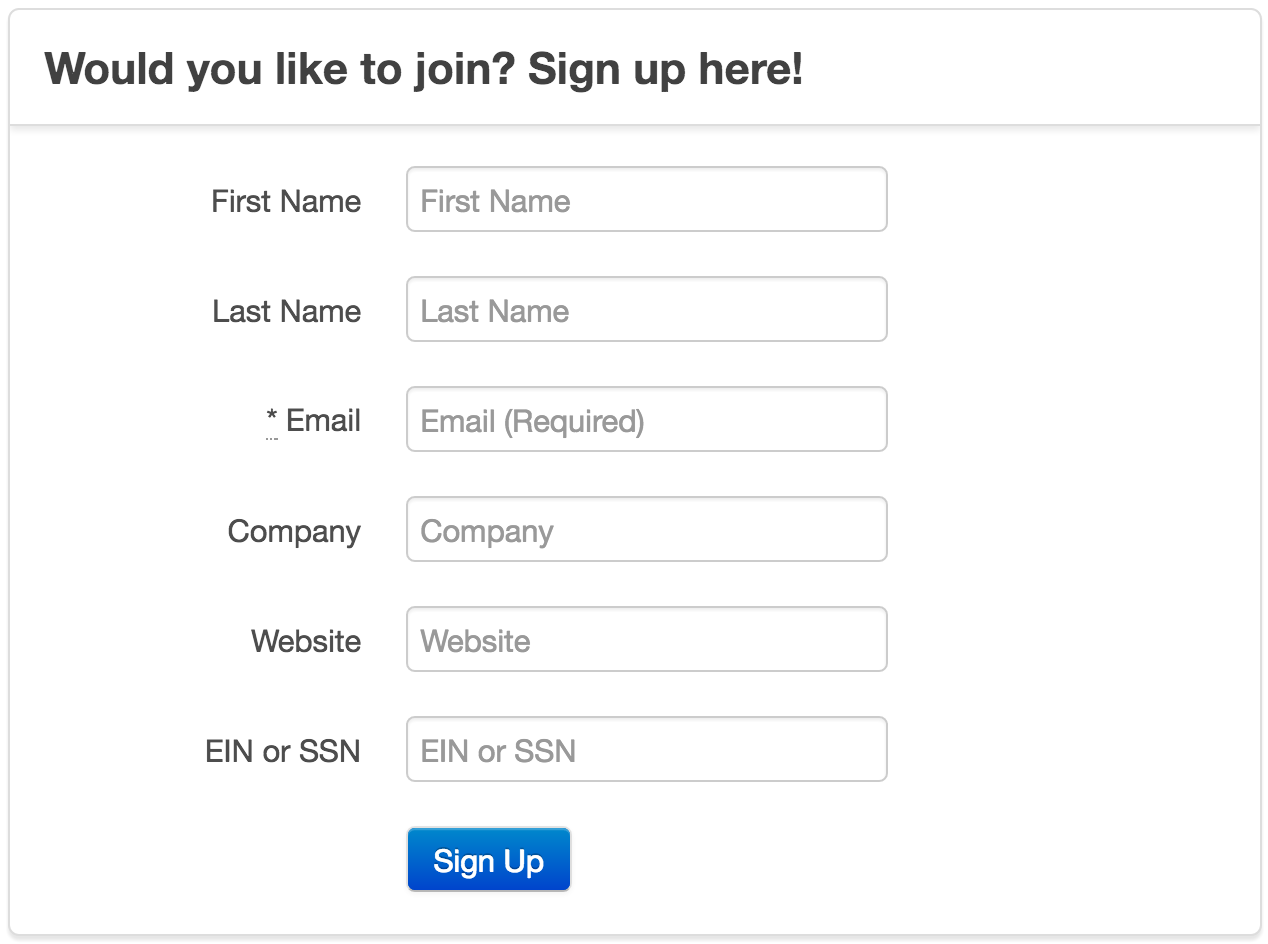Click the Email label text
1268x944 pixels.
323,420
